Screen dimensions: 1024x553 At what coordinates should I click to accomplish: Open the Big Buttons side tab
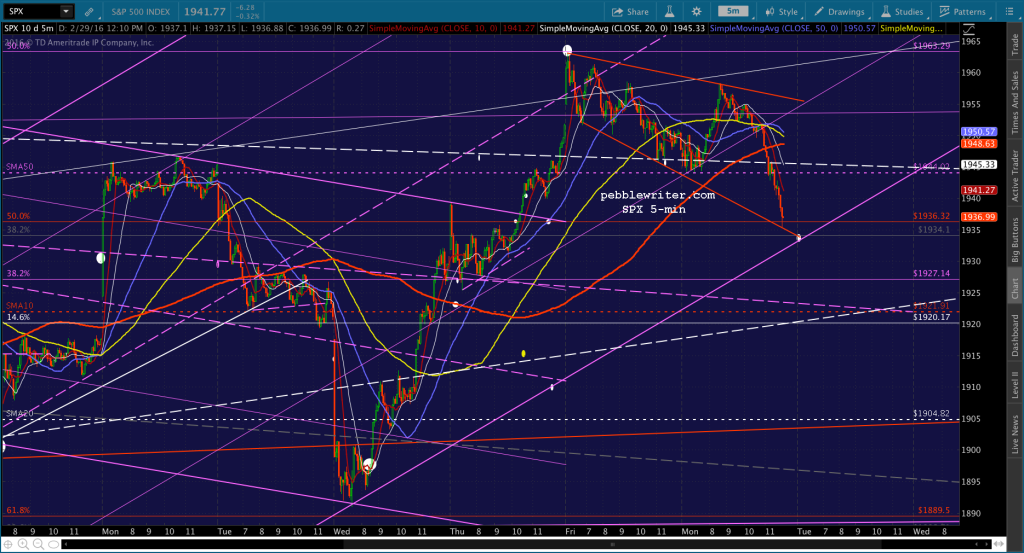pyautogui.click(x=1015, y=240)
